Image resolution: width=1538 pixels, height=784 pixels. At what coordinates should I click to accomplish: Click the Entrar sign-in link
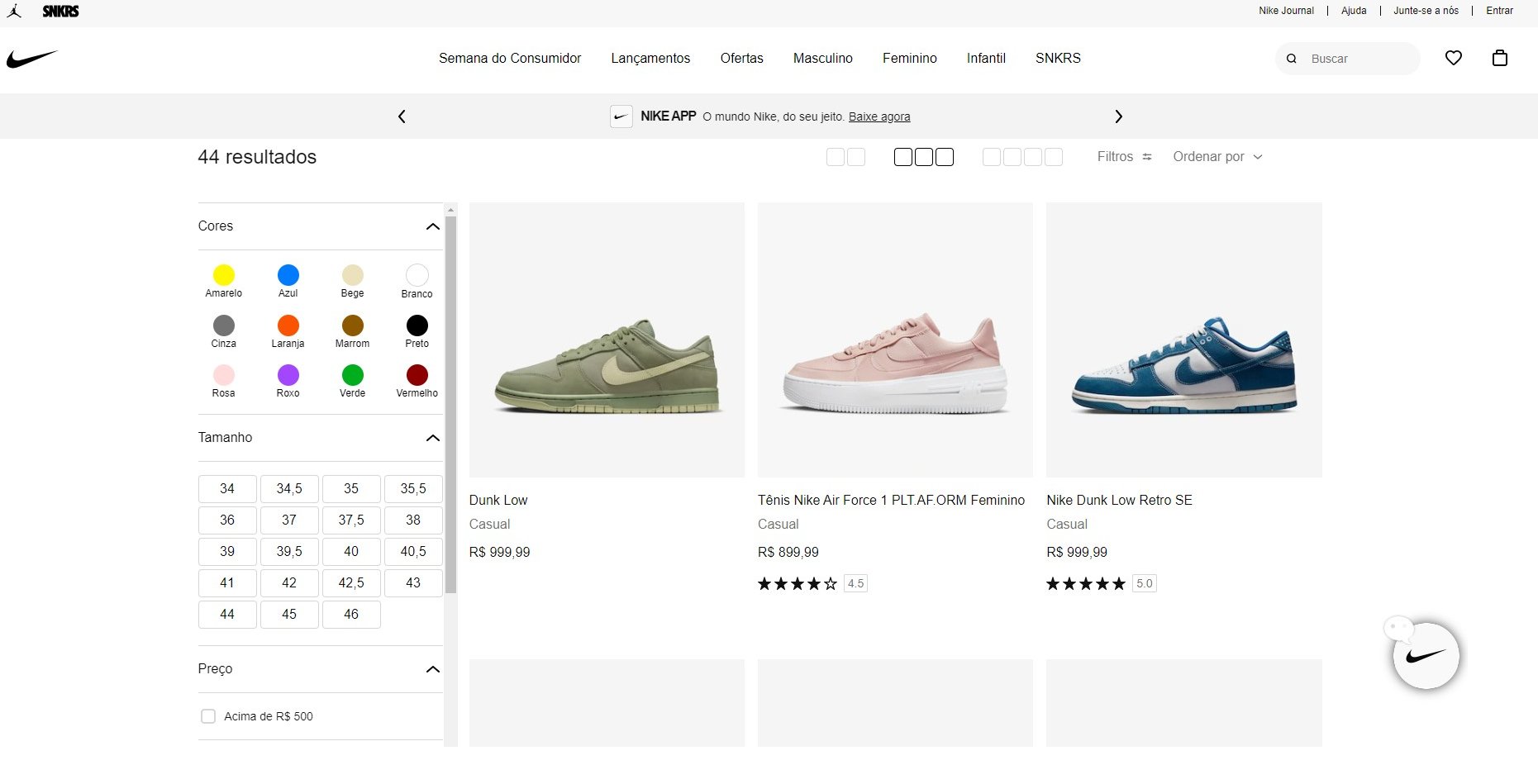coord(1499,11)
